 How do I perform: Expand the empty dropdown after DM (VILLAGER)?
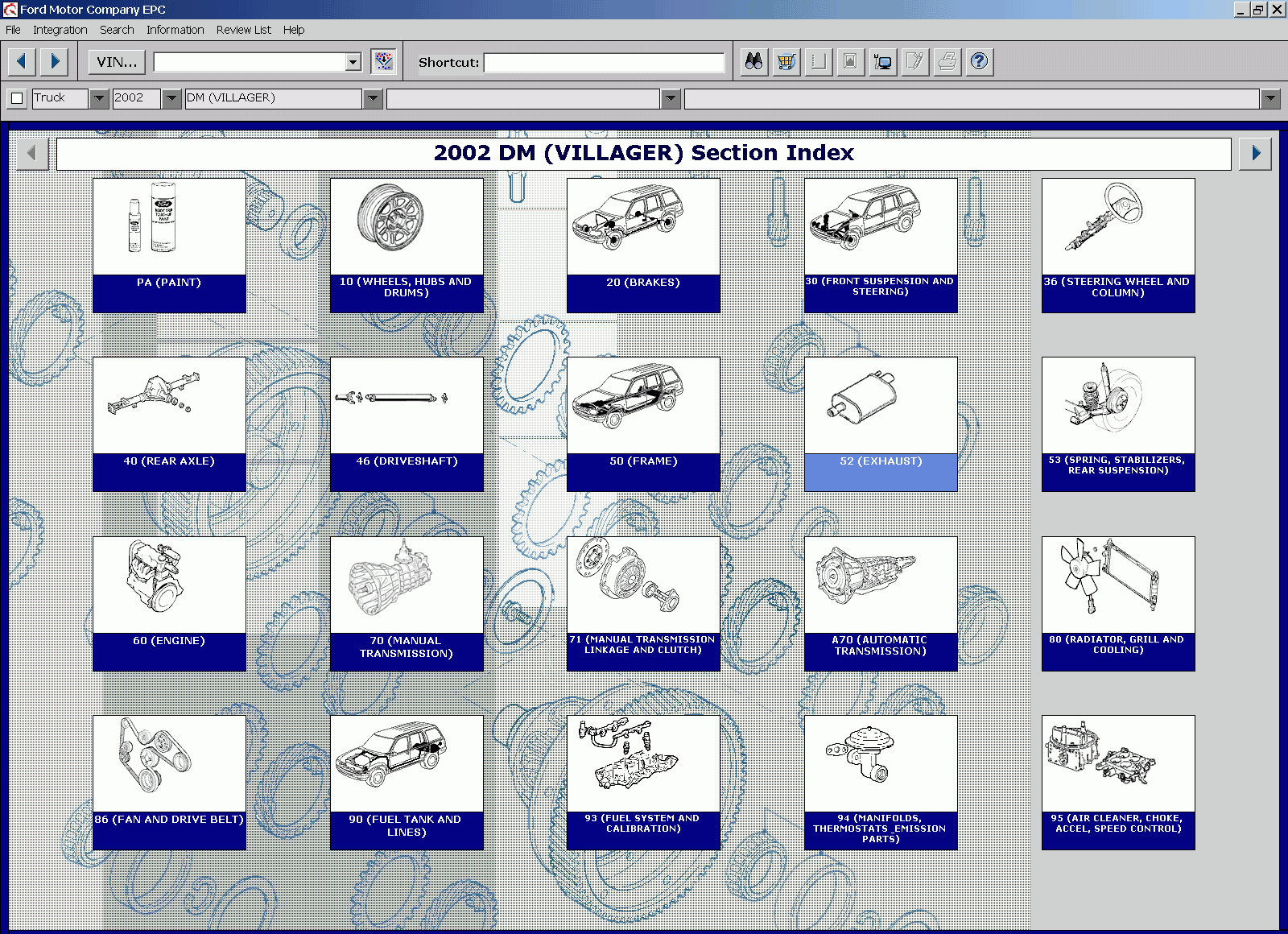[671, 98]
